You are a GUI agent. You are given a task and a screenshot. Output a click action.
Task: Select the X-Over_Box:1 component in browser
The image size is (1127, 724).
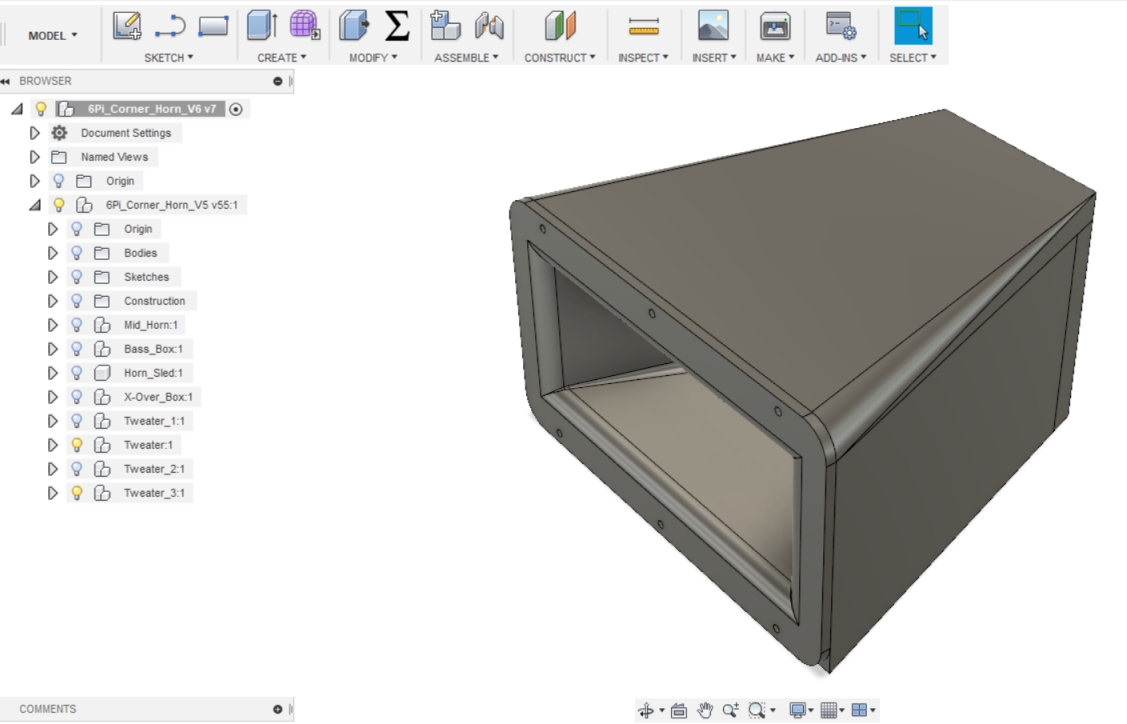tap(157, 397)
